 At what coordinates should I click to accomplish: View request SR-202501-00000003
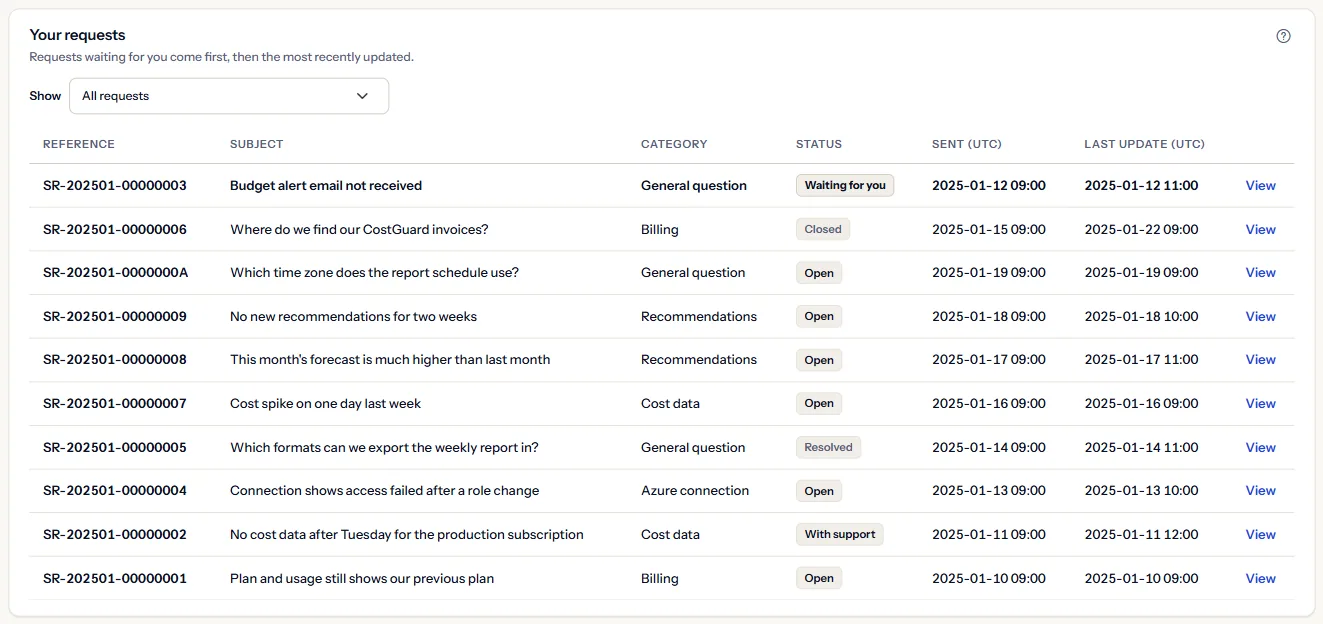pyautogui.click(x=1260, y=185)
